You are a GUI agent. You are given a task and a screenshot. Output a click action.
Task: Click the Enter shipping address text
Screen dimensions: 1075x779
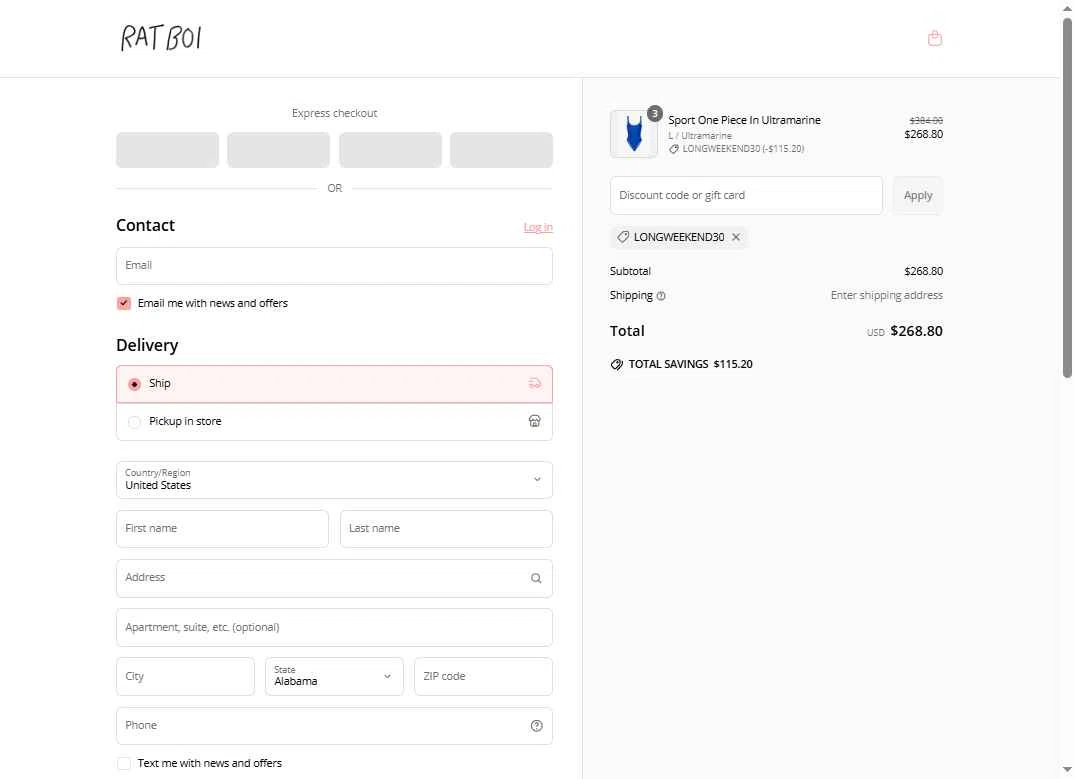click(886, 295)
